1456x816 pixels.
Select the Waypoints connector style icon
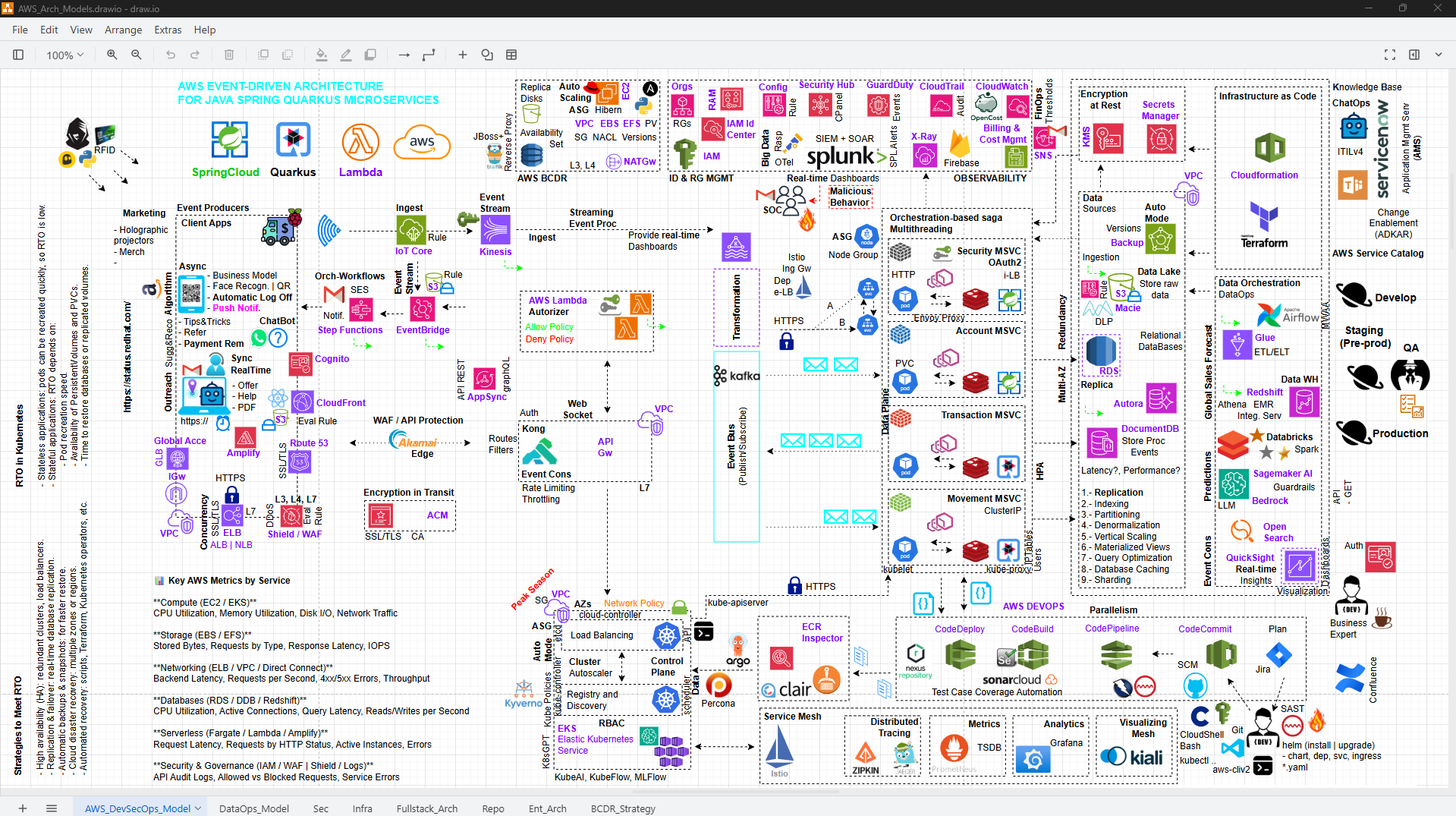[429, 55]
